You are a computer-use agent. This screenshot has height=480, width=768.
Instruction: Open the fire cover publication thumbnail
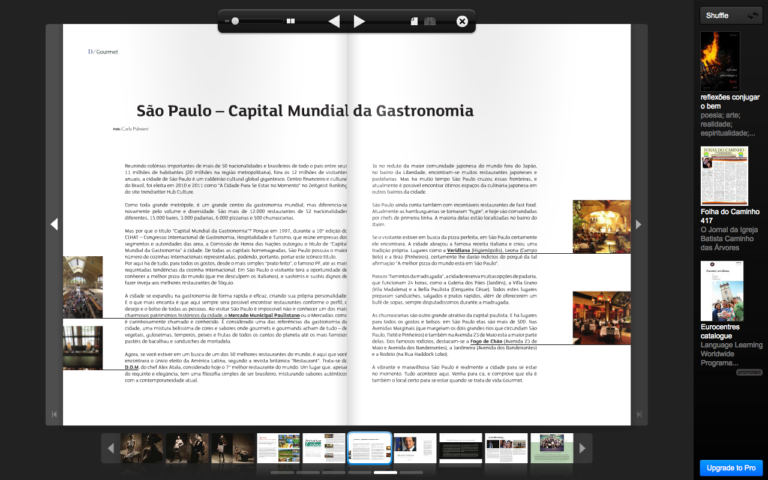(x=720, y=61)
